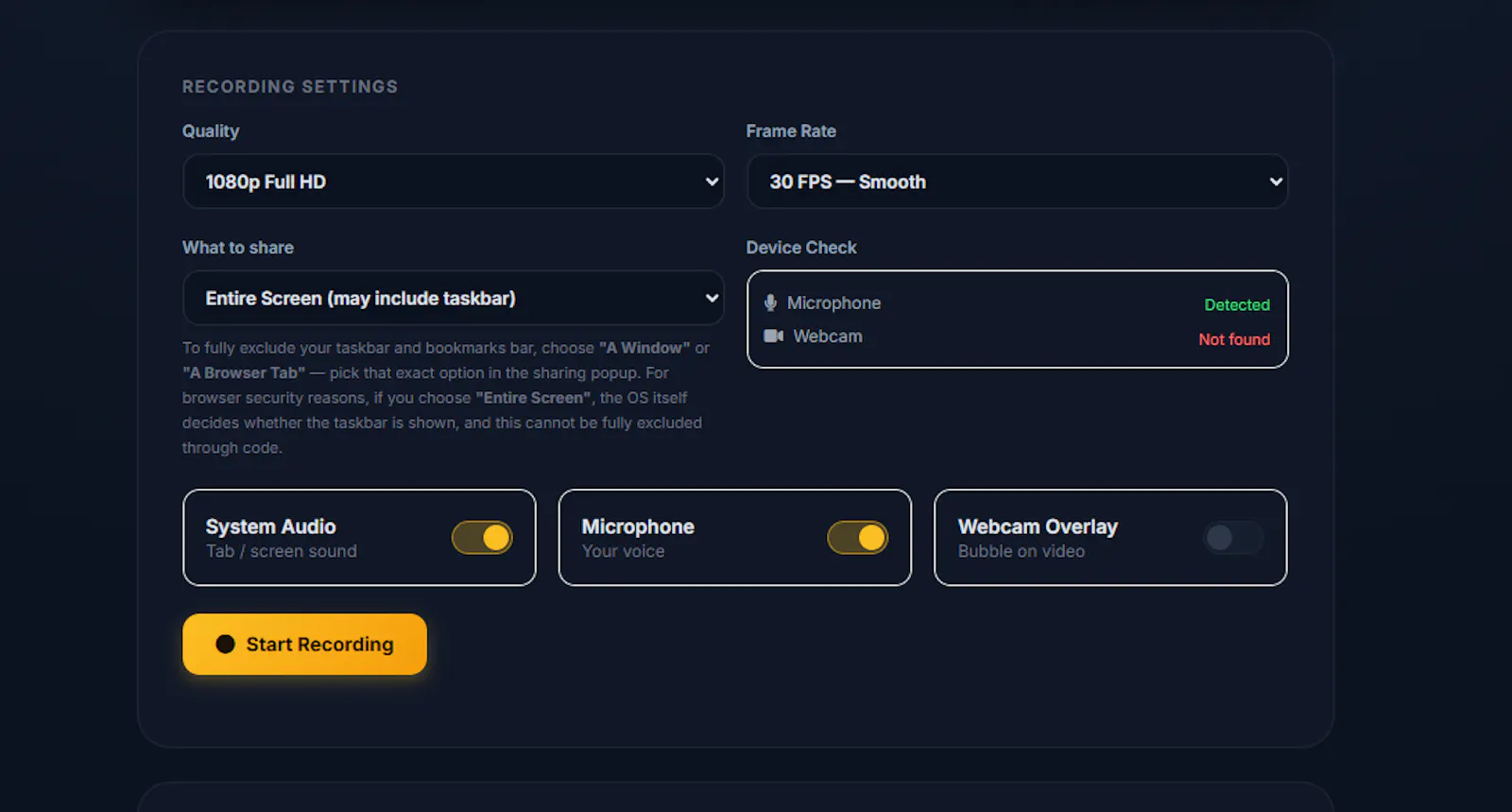The height and width of the screenshot is (812, 1512).
Task: Click the 'Tab / screen sound' subtitle
Action: (282, 551)
